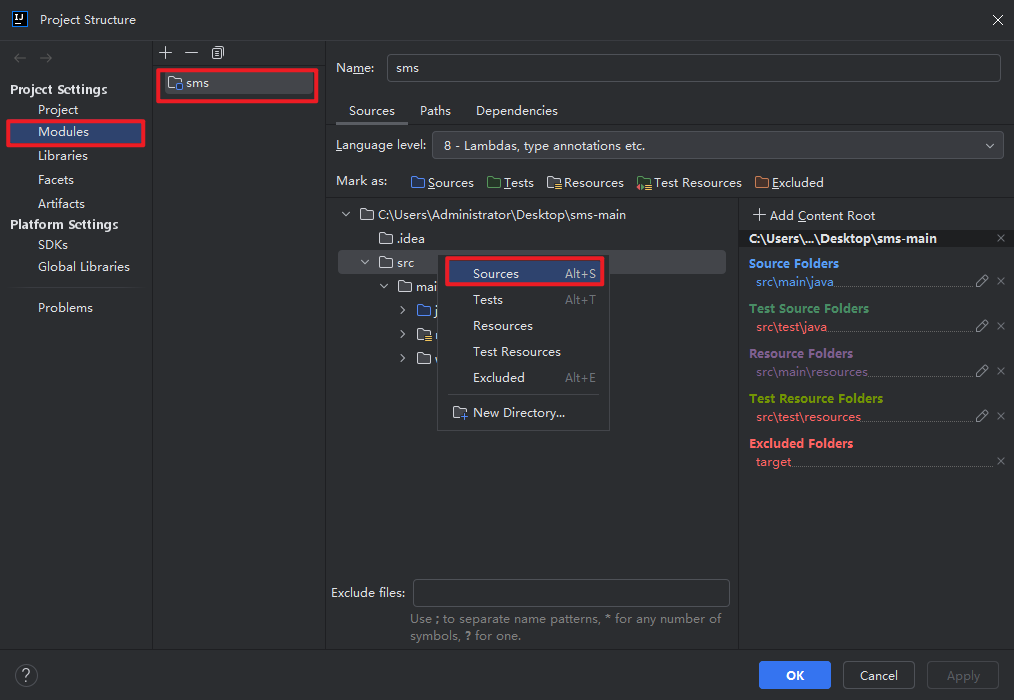1014x700 pixels.
Task: Mark as Sources in the toolbar
Action: pyautogui.click(x=442, y=182)
